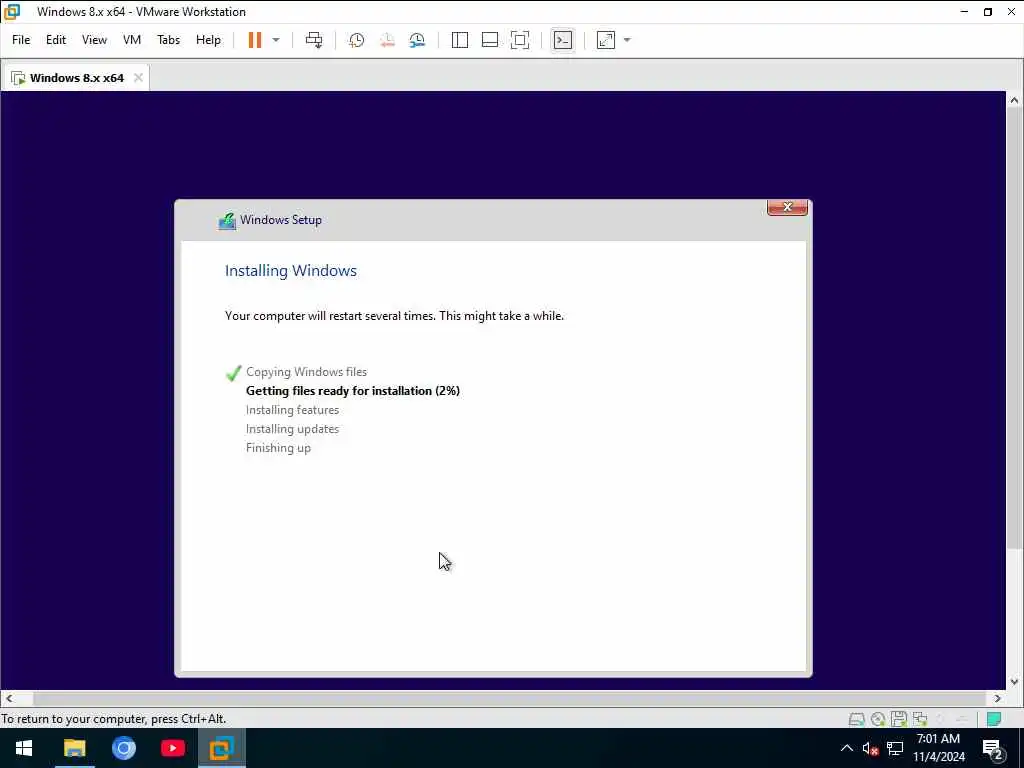Toggle the console view icon
This screenshot has height=768, width=1024.
coord(562,40)
